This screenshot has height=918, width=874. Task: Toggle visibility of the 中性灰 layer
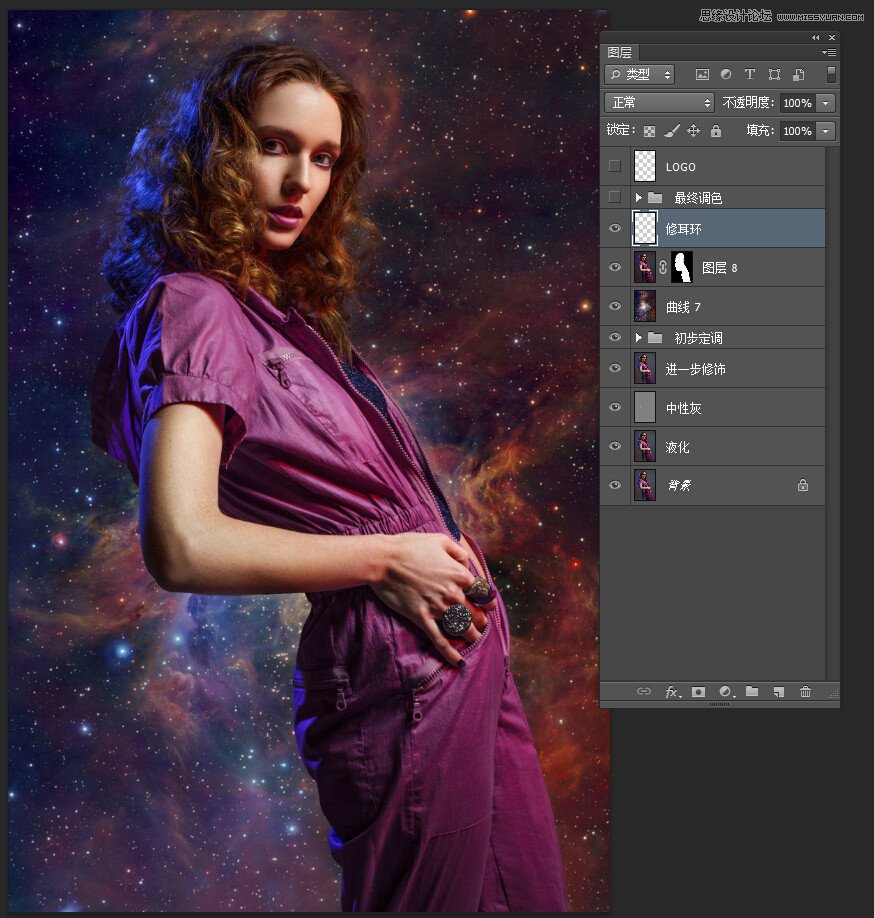(x=615, y=408)
